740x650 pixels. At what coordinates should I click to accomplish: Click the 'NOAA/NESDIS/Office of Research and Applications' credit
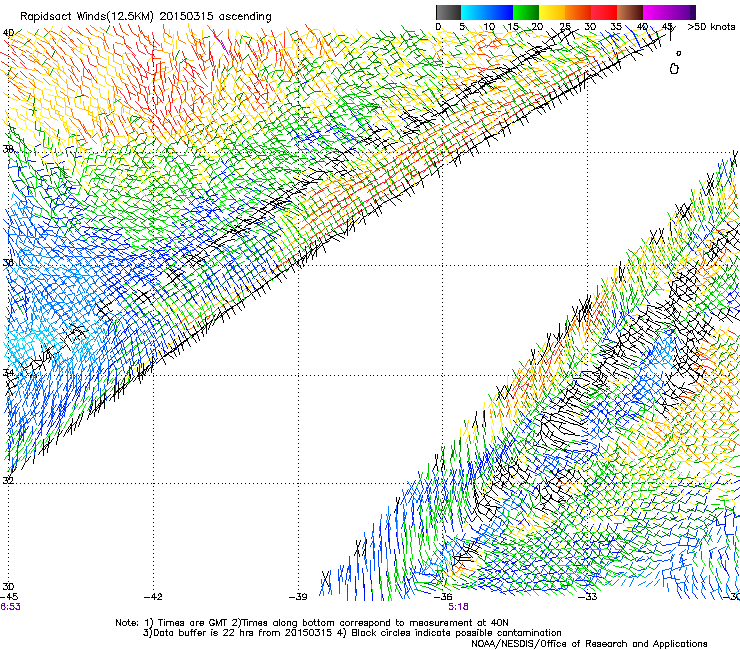click(589, 644)
